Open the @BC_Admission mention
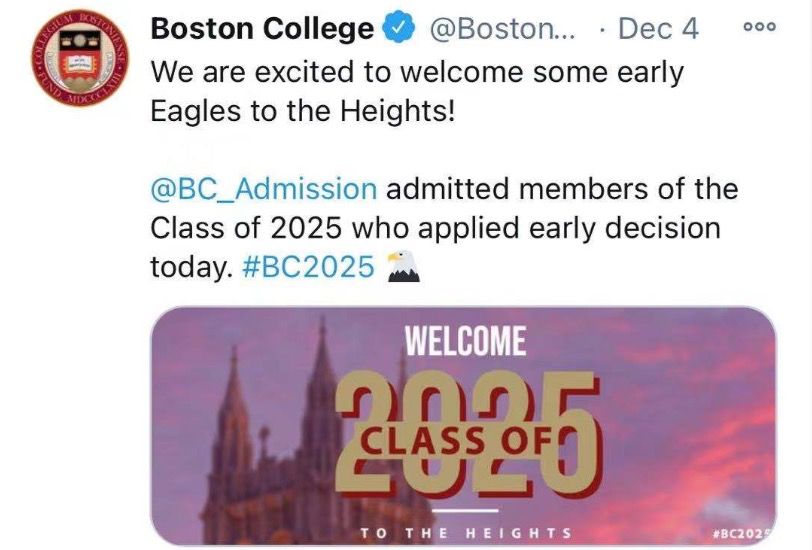This screenshot has height=550, width=812. coord(263,188)
